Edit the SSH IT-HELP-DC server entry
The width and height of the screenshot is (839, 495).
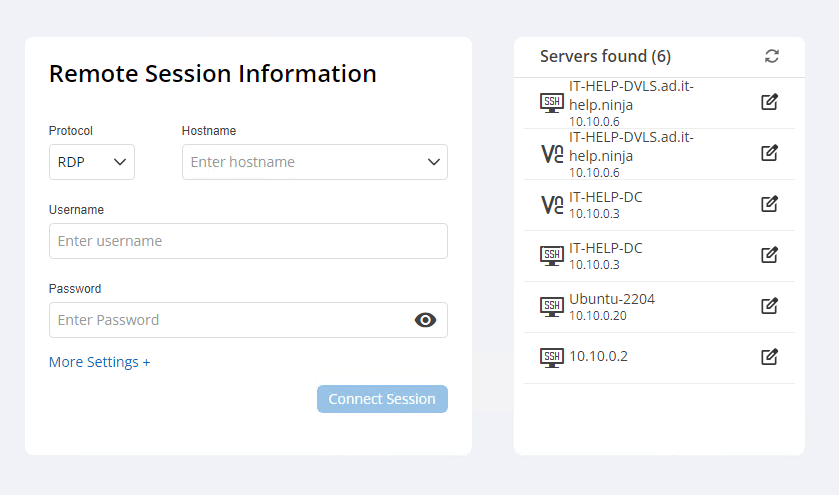(x=769, y=255)
